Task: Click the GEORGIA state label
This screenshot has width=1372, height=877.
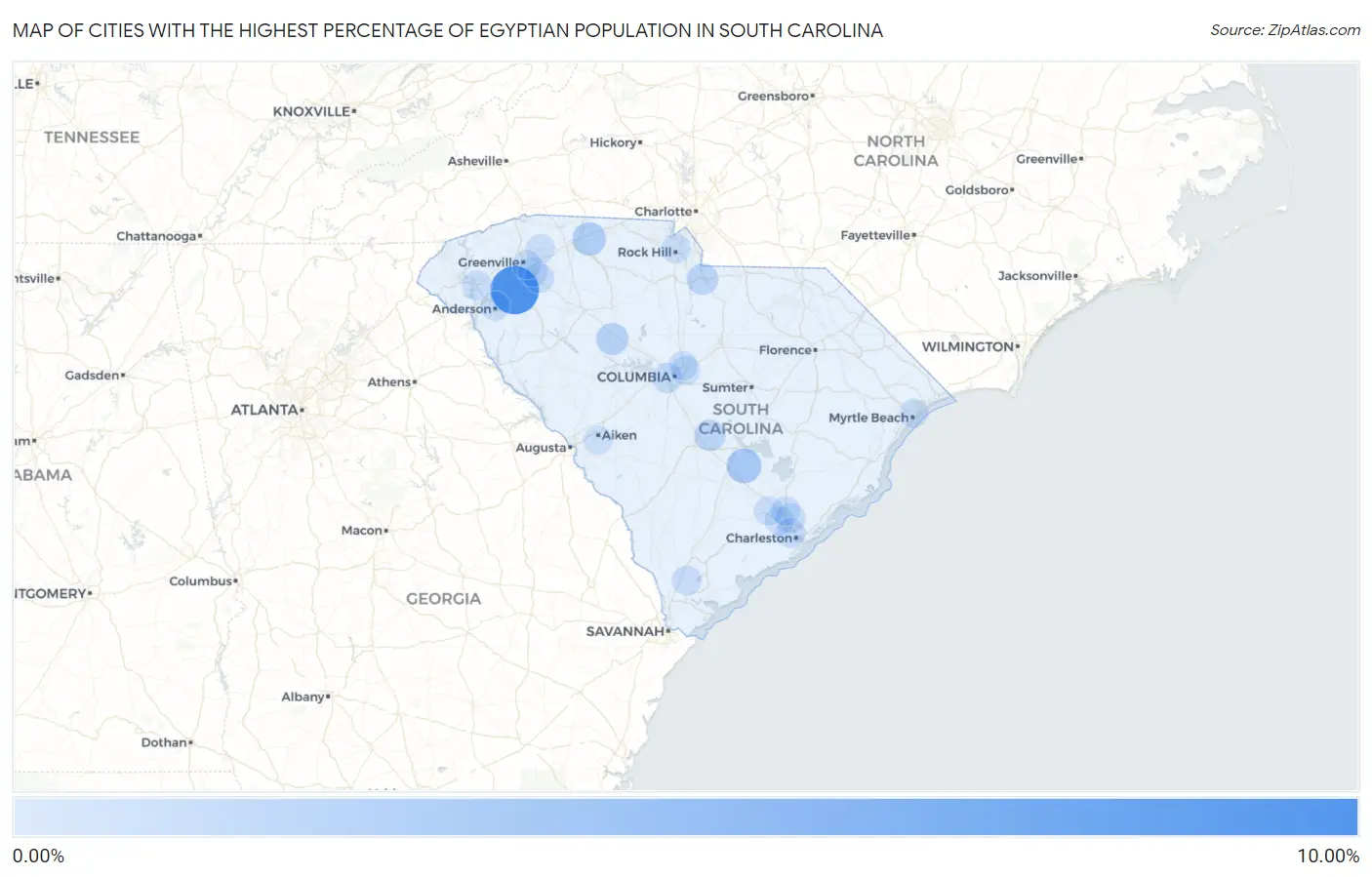Action: (x=444, y=598)
